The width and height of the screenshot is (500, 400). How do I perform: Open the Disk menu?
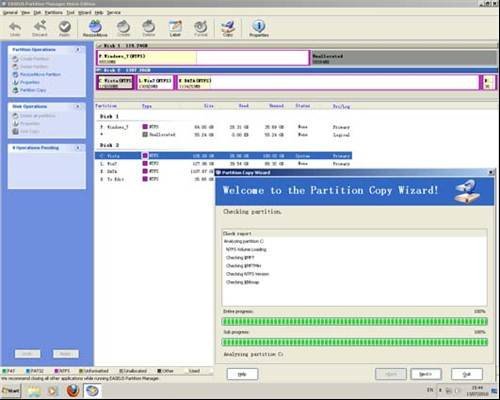pyautogui.click(x=37, y=13)
